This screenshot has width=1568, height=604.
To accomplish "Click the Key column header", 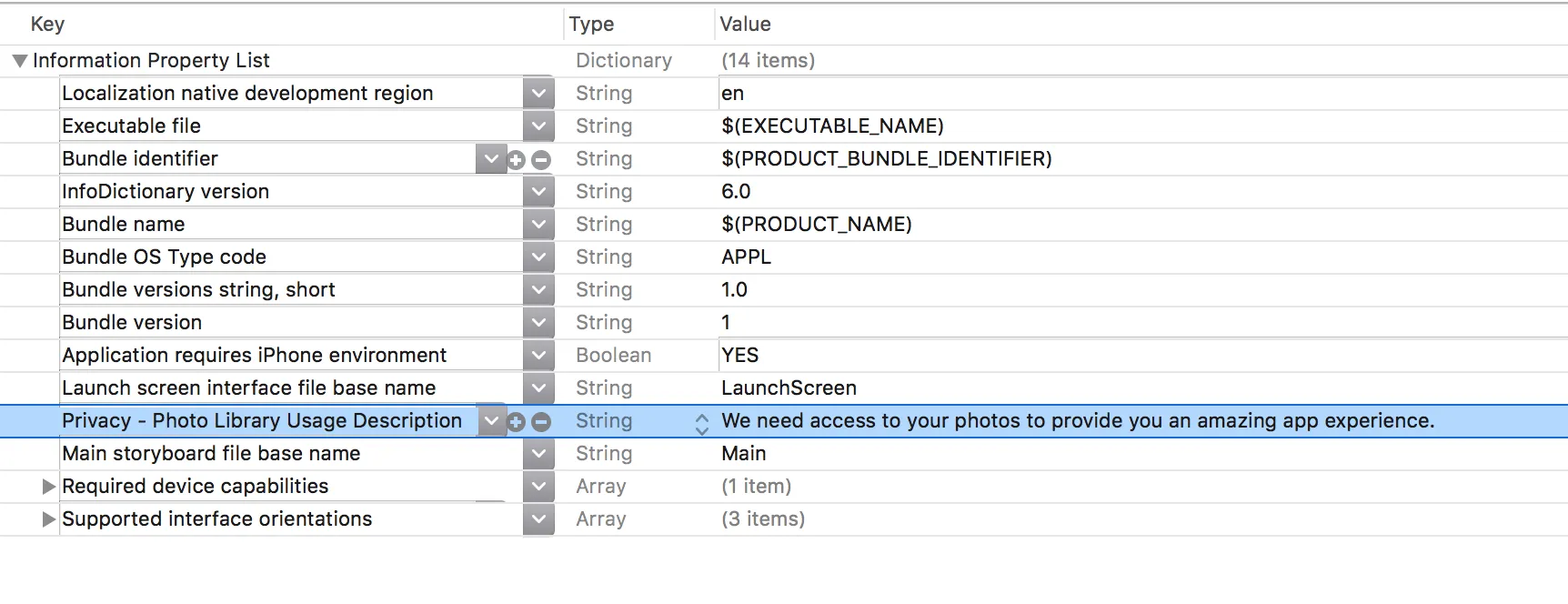I will coord(47,25).
